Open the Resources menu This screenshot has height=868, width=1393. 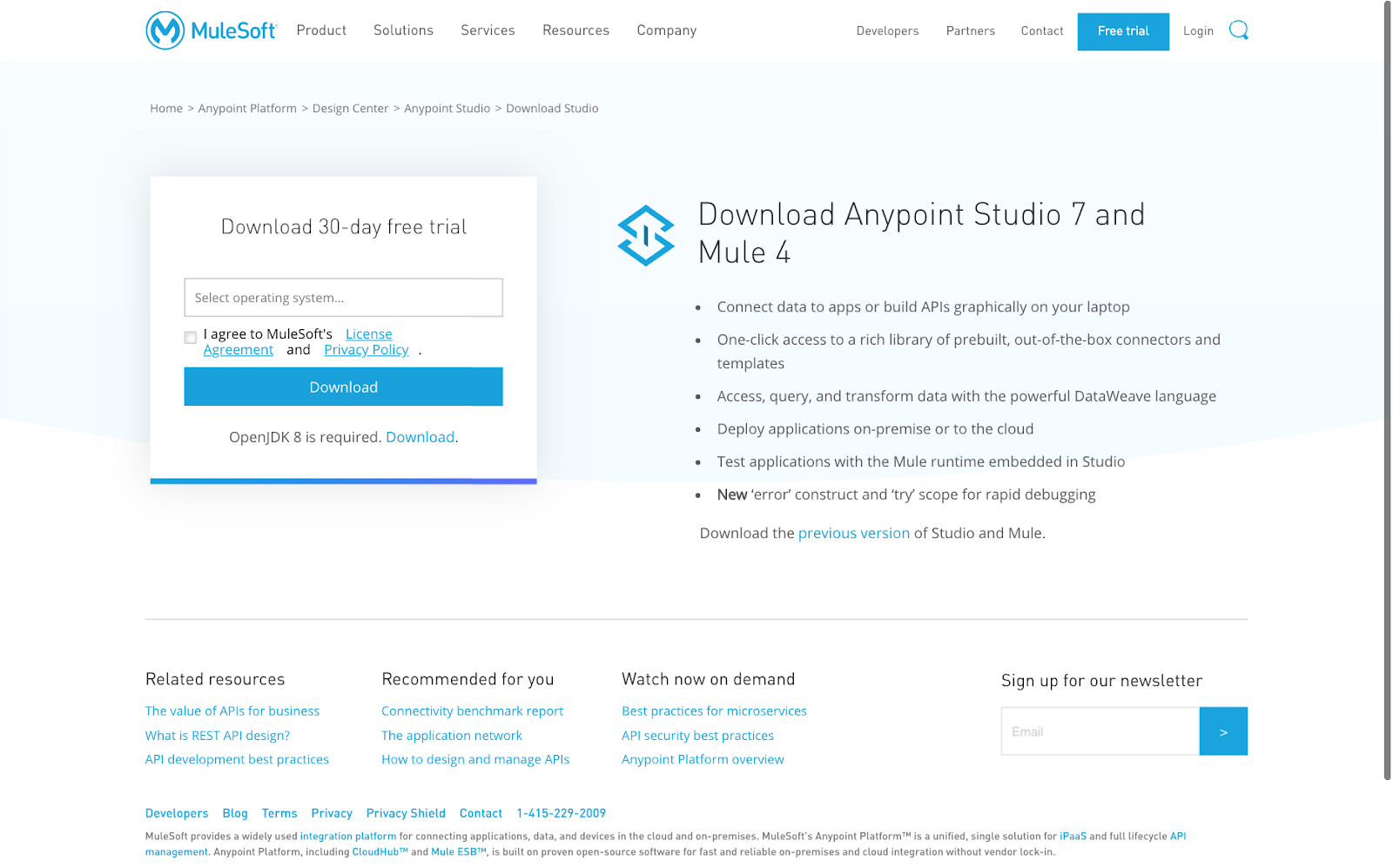coord(575,30)
